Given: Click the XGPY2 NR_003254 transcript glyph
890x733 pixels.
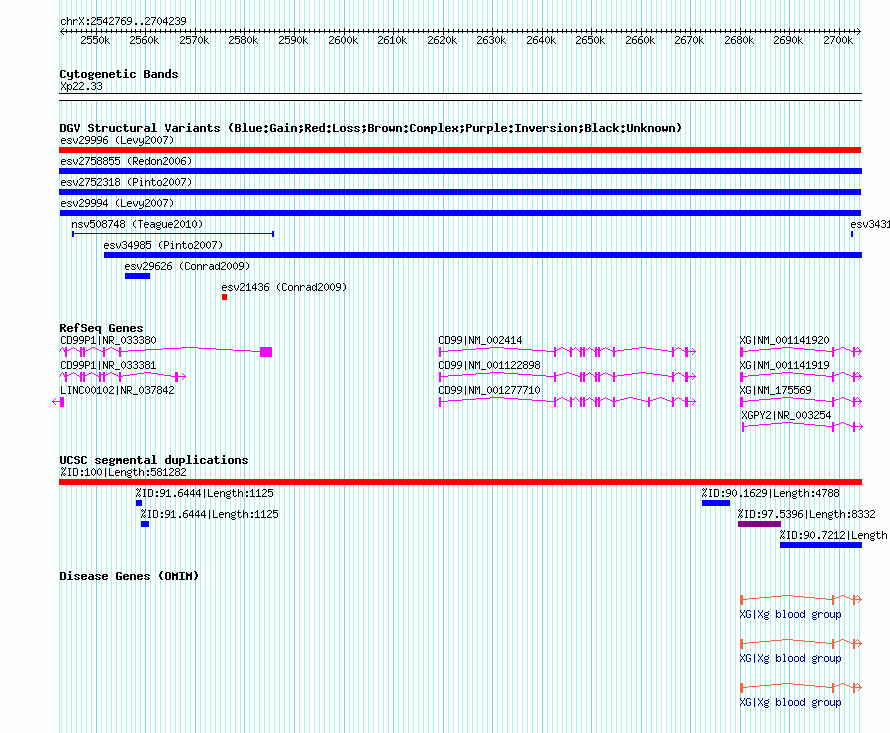Looking at the screenshot, I should tap(802, 427).
